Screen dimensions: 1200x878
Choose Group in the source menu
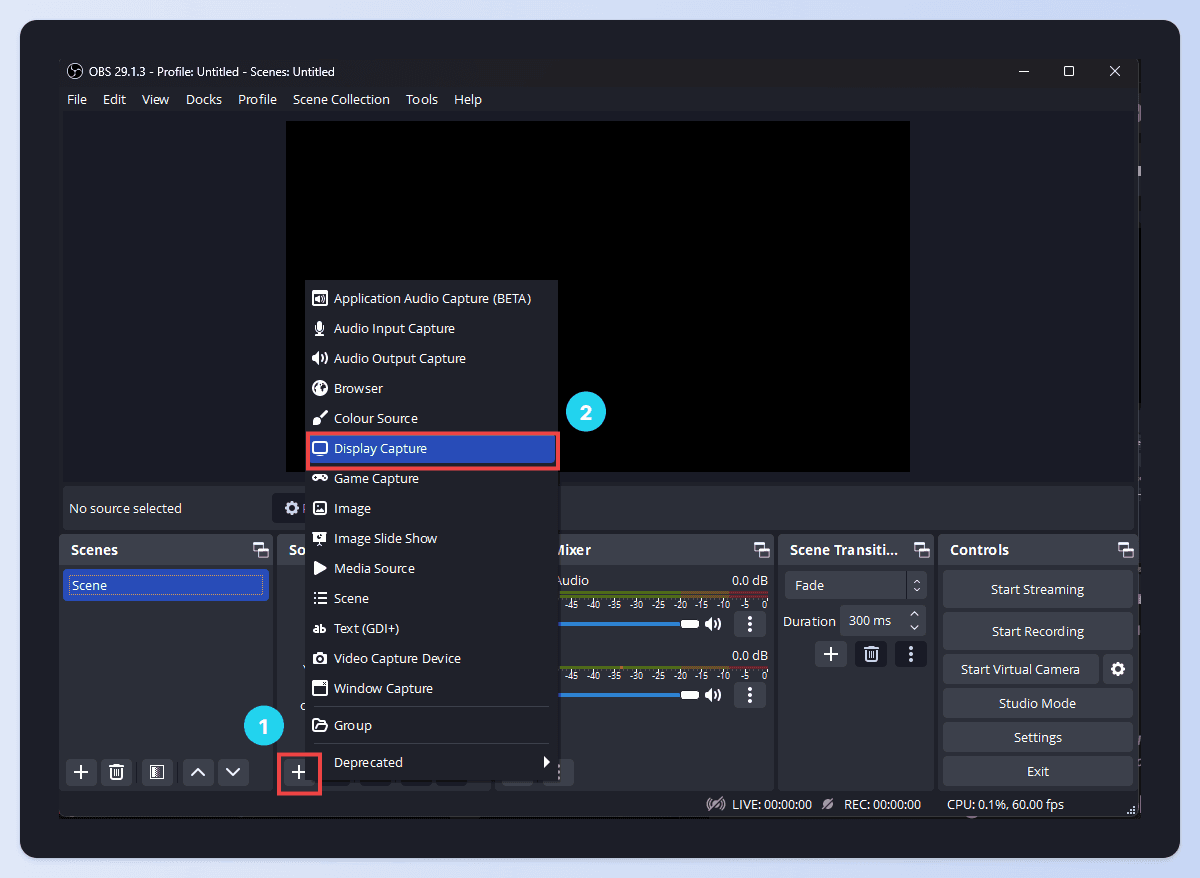click(431, 725)
